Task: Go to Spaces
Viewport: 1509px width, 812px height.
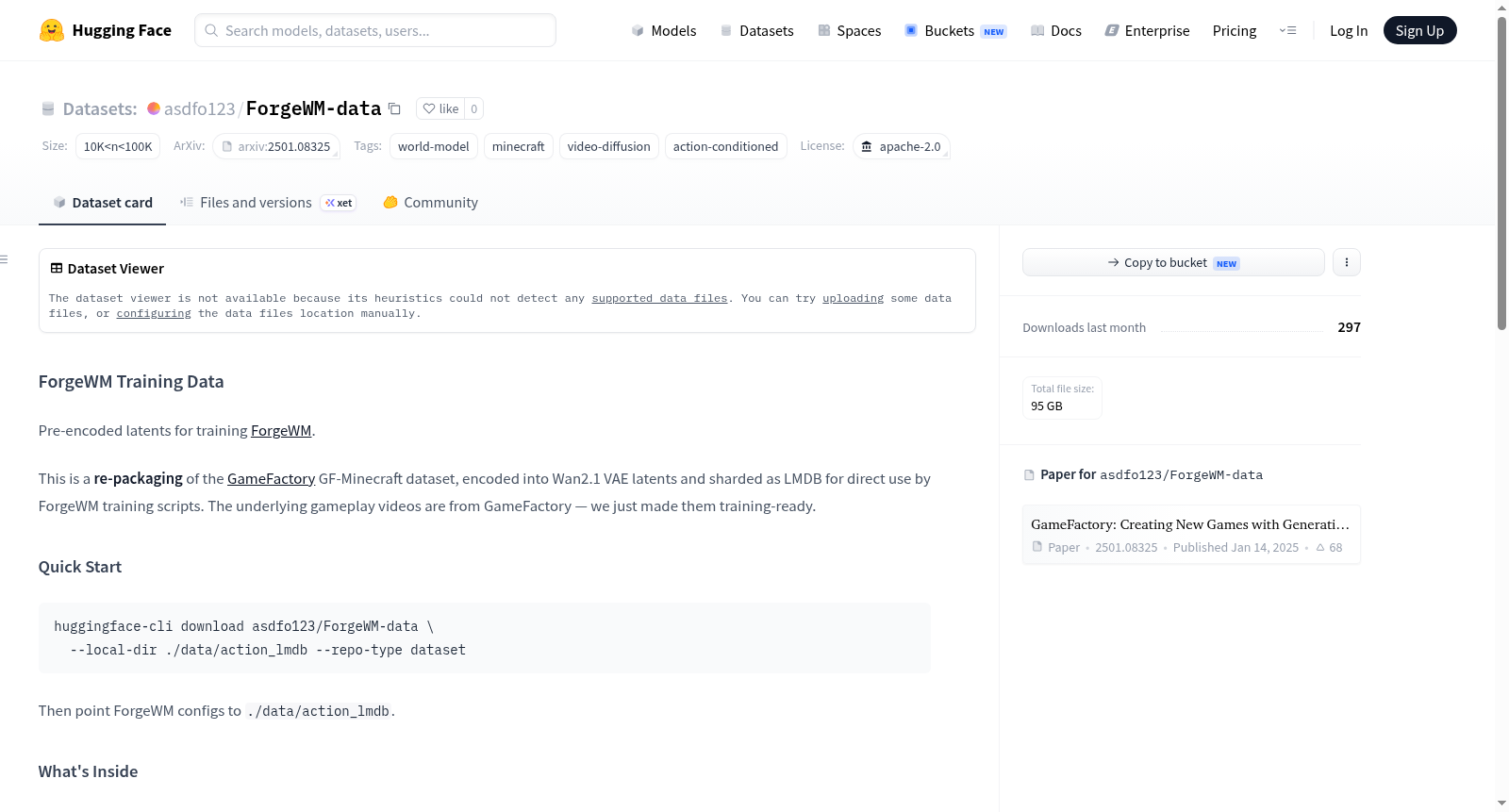Action: pyautogui.click(x=849, y=31)
